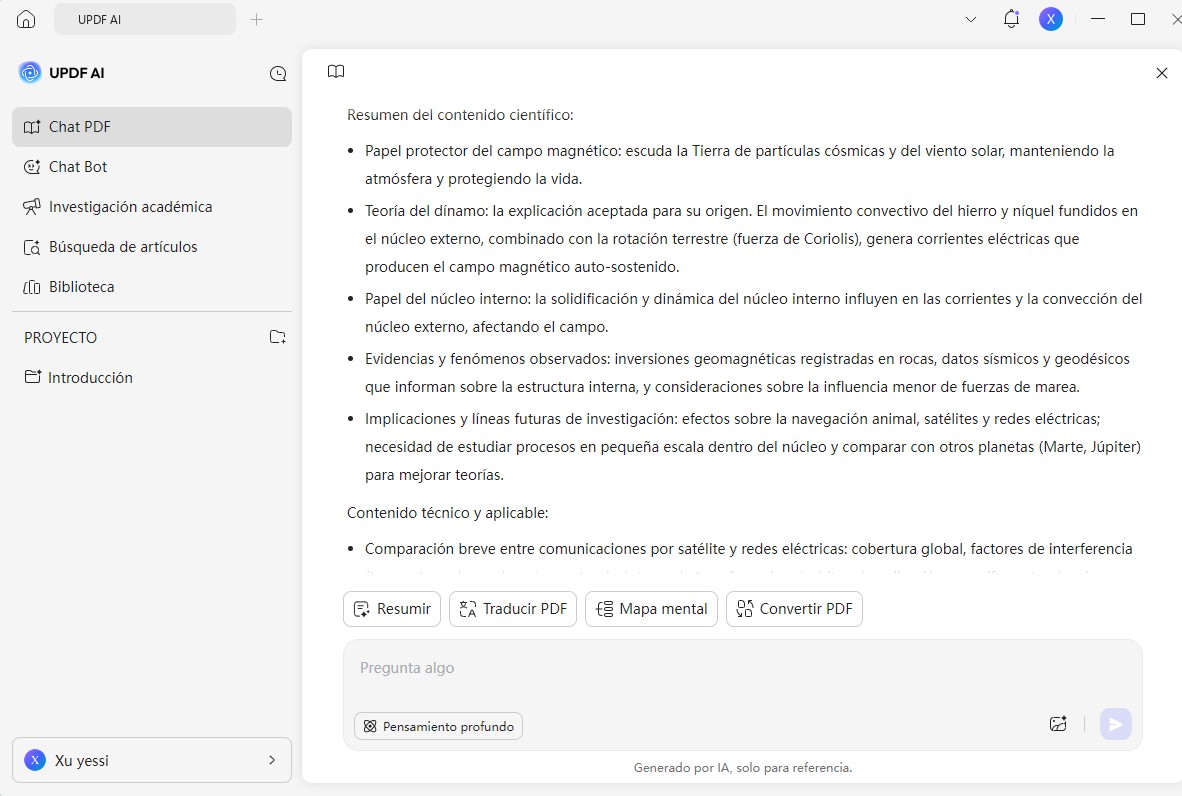This screenshot has width=1182, height=796.
Task: Click the home icon in title bar
Action: (26, 19)
